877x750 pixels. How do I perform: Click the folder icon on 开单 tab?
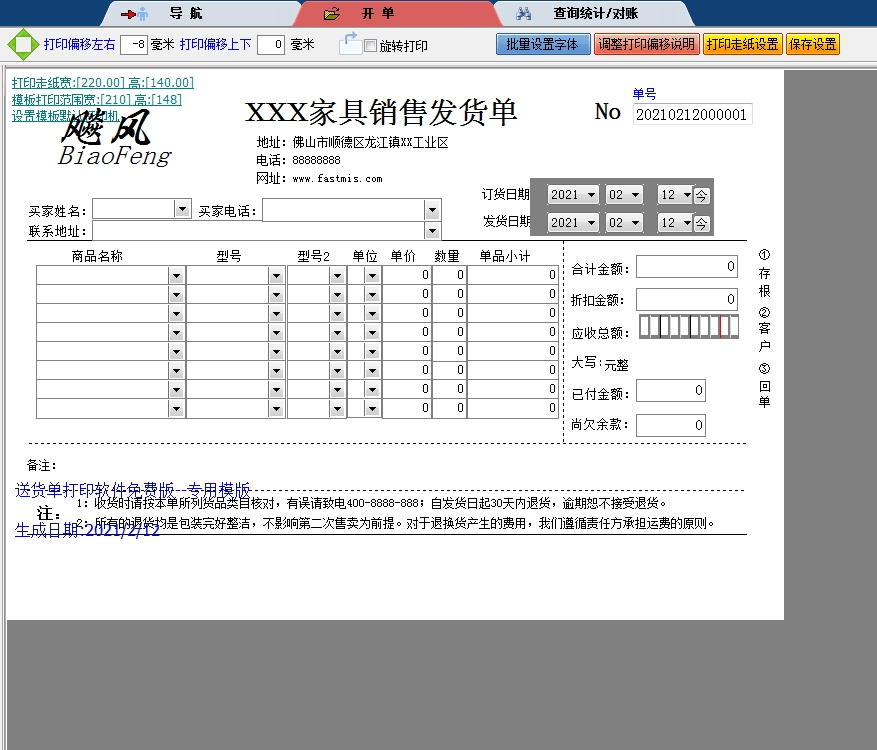pyautogui.click(x=332, y=14)
